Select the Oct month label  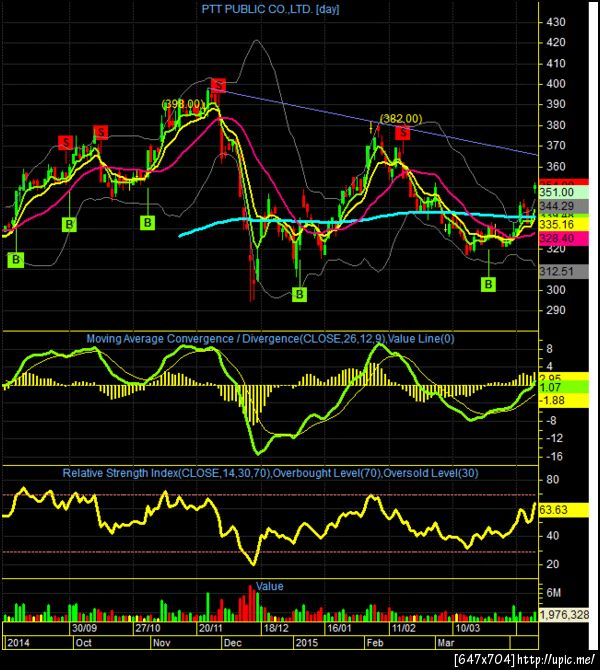[83, 643]
